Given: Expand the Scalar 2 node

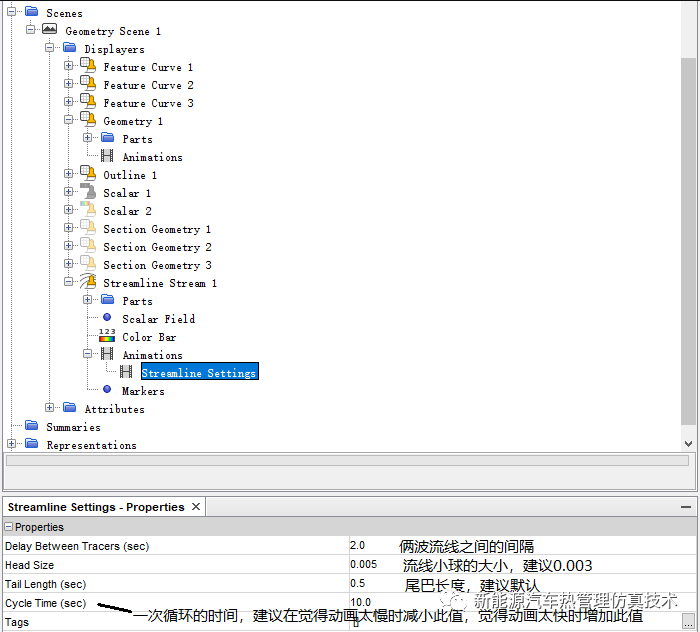Looking at the screenshot, I should click(68, 209).
